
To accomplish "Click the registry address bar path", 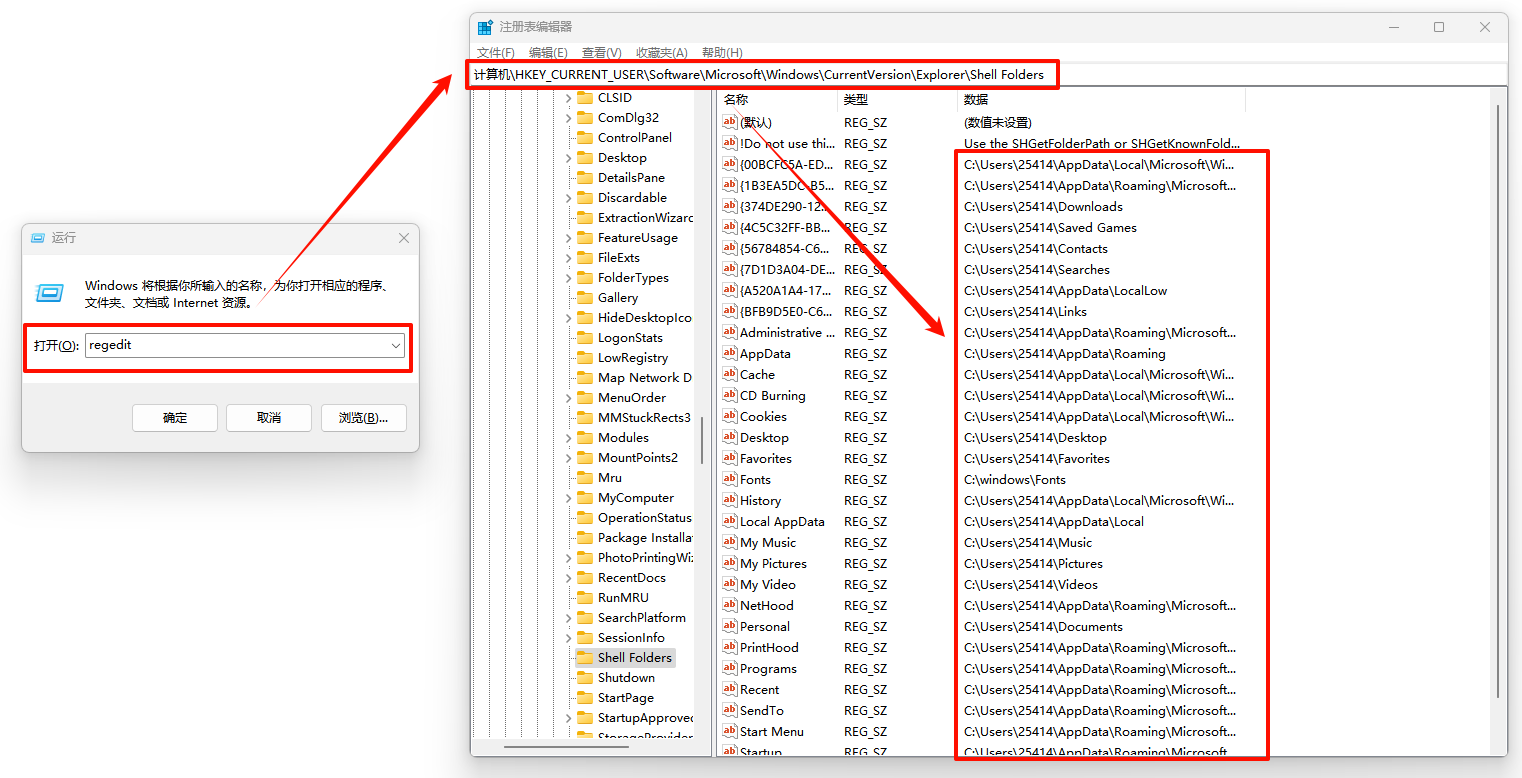I will (x=760, y=75).
